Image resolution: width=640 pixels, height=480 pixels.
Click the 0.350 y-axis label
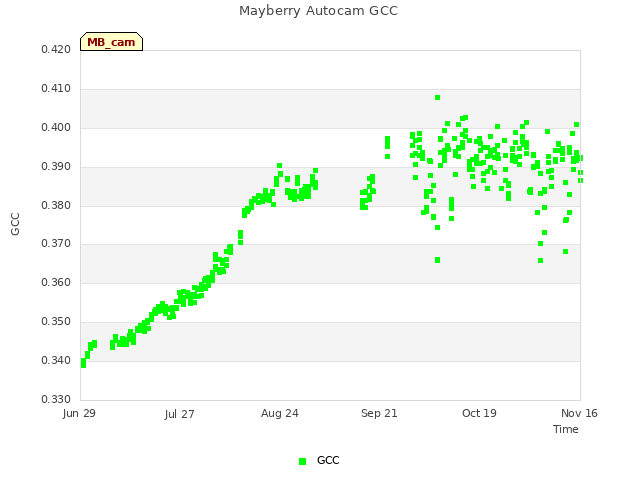56,322
